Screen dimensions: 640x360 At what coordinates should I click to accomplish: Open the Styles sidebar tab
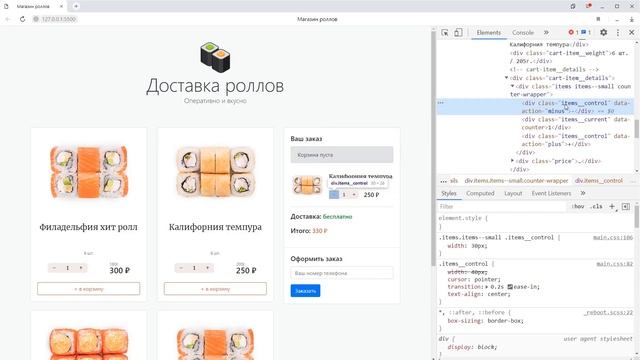coord(449,193)
